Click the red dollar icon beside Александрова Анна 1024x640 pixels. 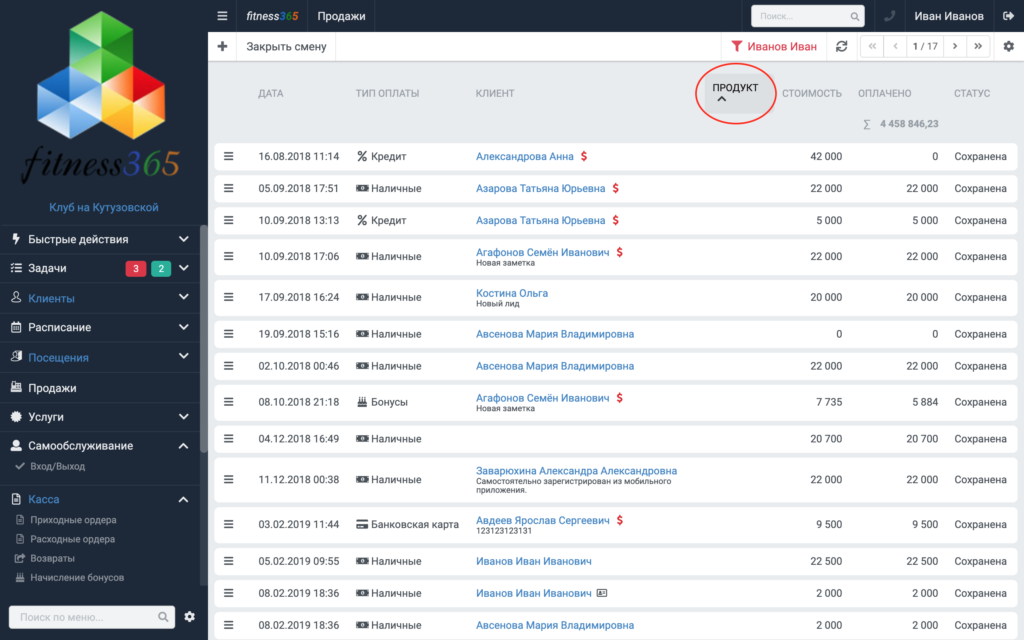click(584, 156)
